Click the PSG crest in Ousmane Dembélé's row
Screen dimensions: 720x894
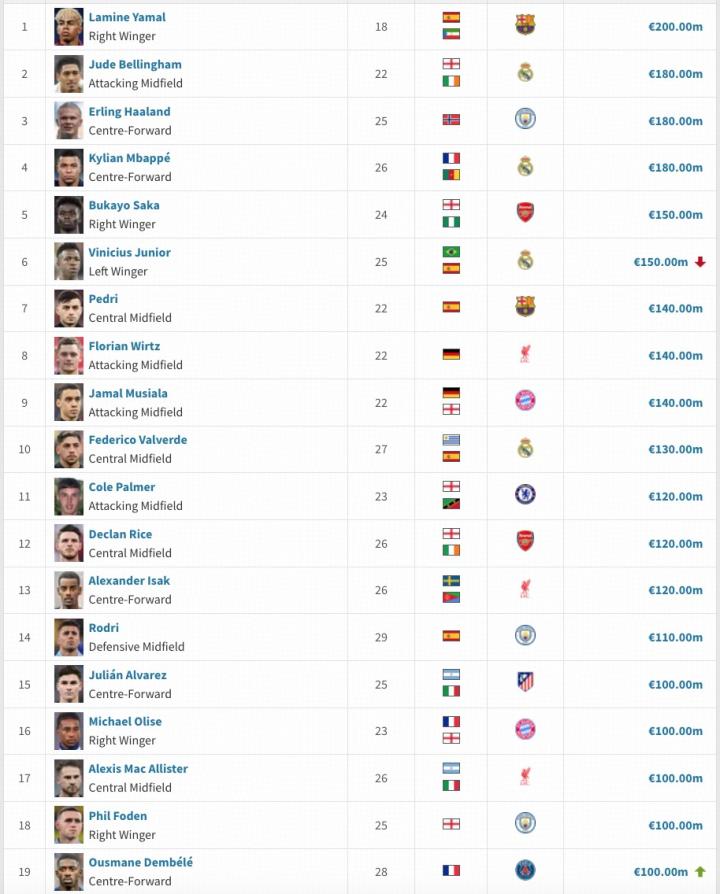coord(525,871)
